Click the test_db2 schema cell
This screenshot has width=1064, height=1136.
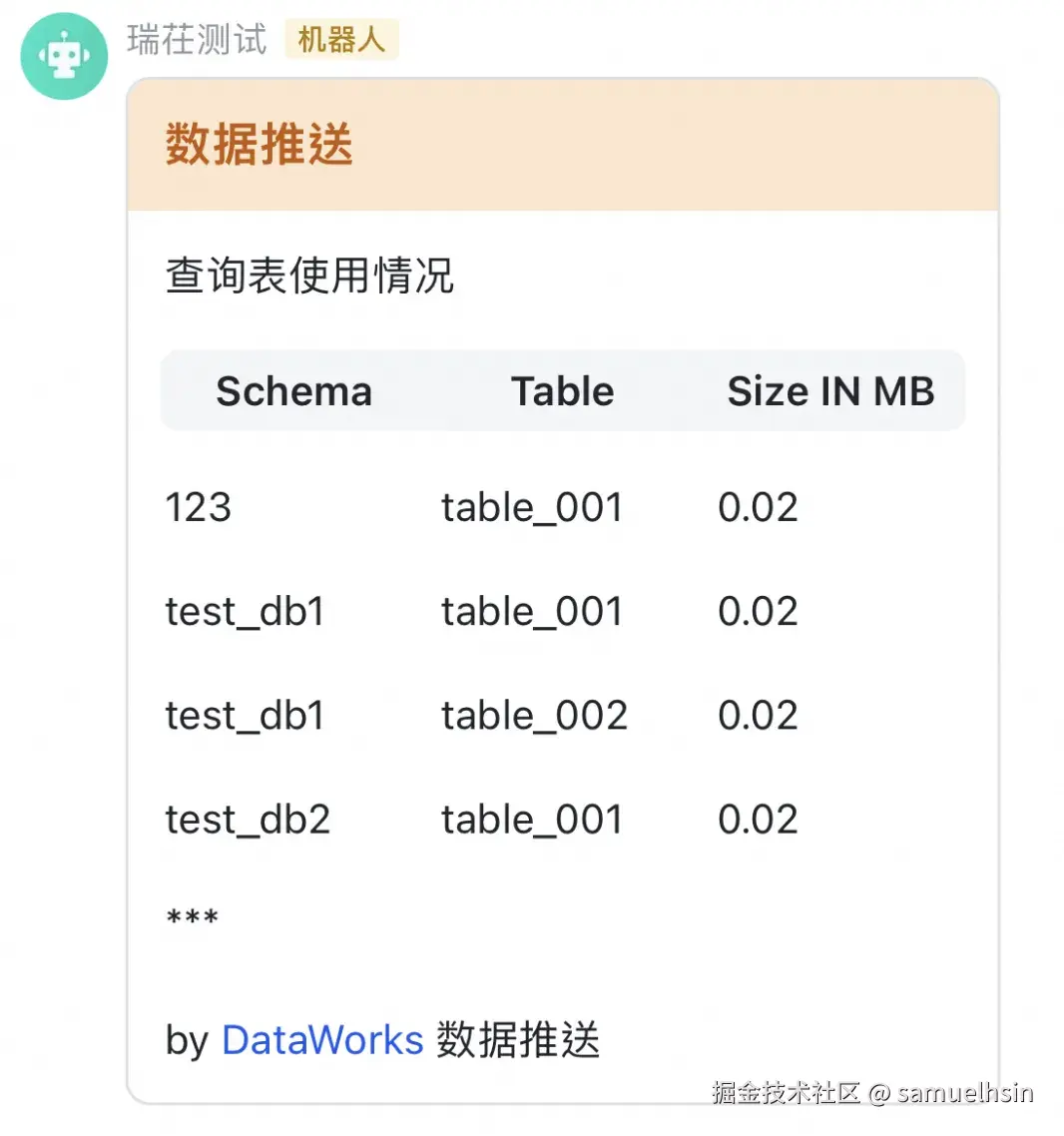(x=248, y=820)
